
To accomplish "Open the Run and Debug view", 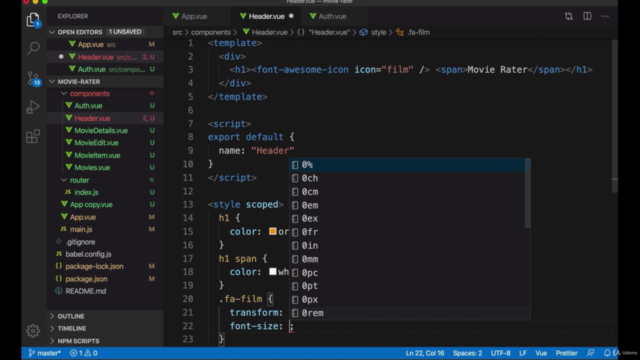I will tap(33, 107).
